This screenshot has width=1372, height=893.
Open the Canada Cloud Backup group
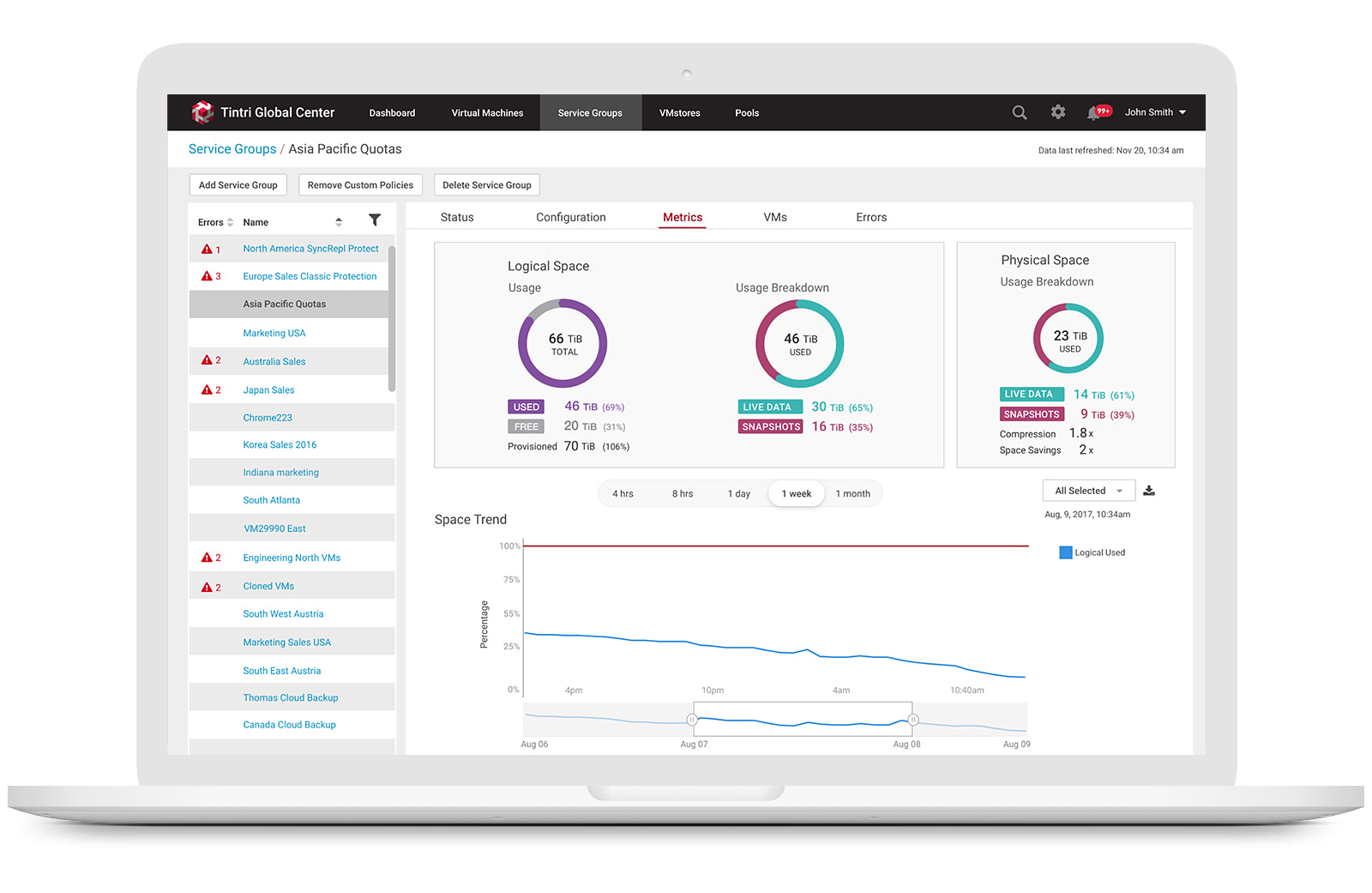(x=289, y=725)
